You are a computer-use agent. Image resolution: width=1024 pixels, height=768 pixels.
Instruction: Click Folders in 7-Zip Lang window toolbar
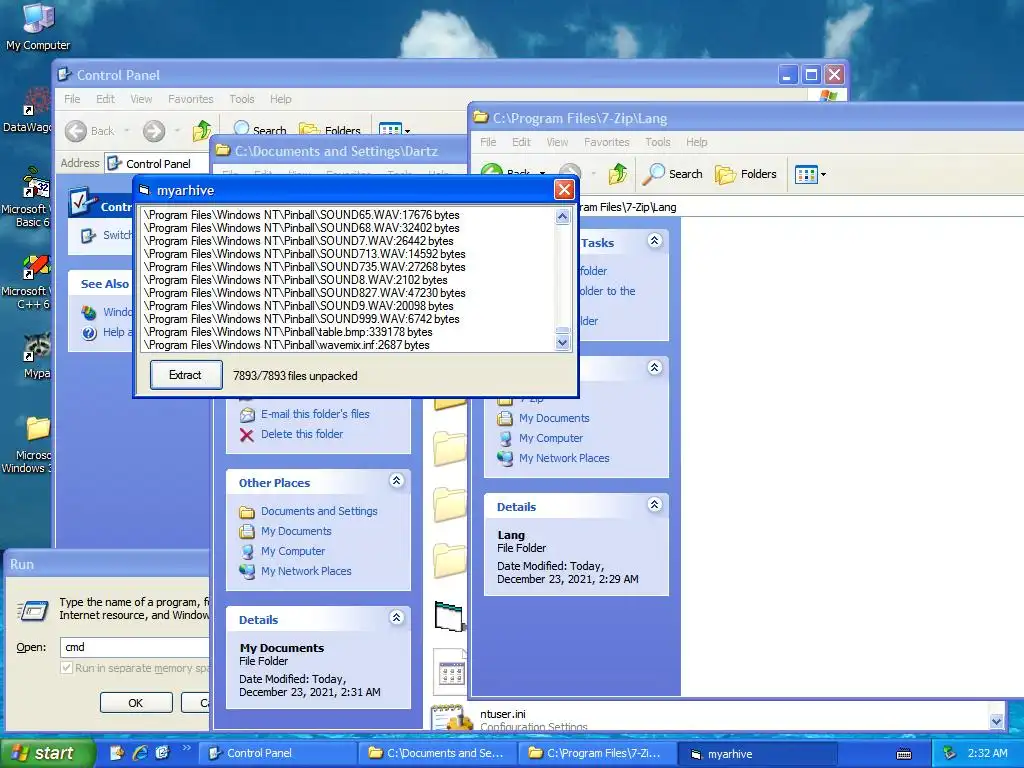746,174
